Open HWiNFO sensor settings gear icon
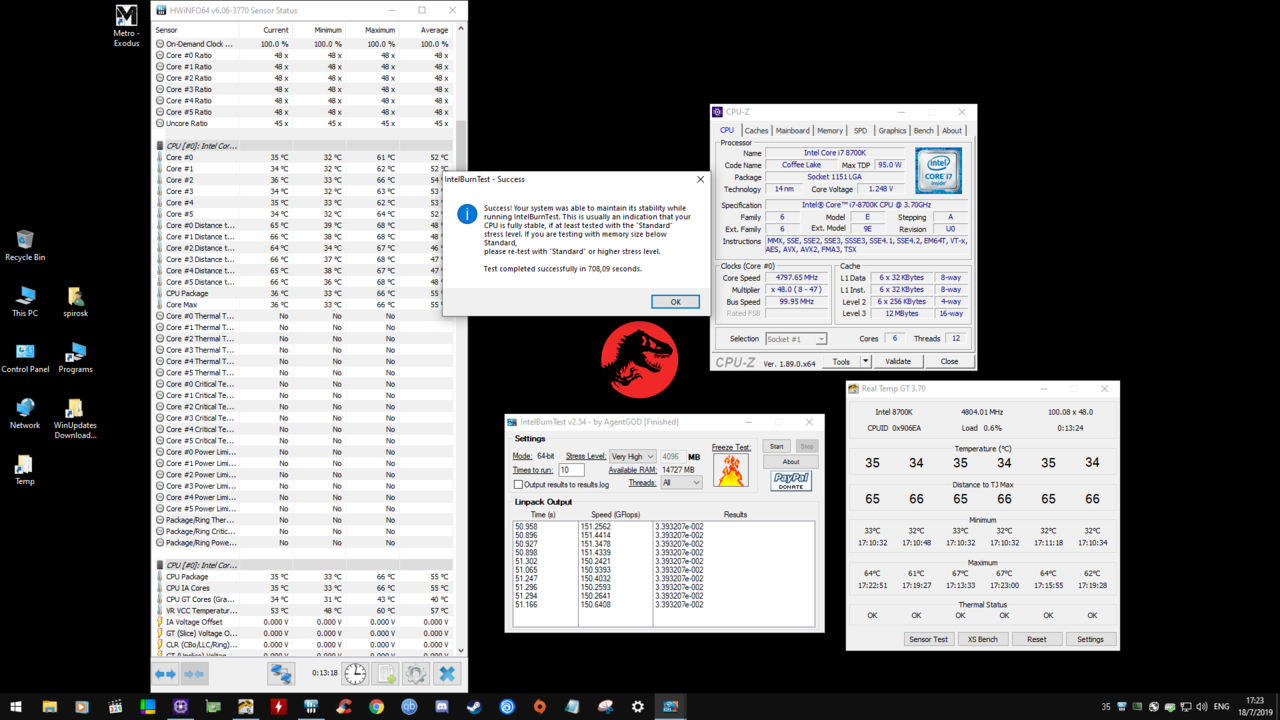Screen dimensions: 1280x720 pos(416,674)
